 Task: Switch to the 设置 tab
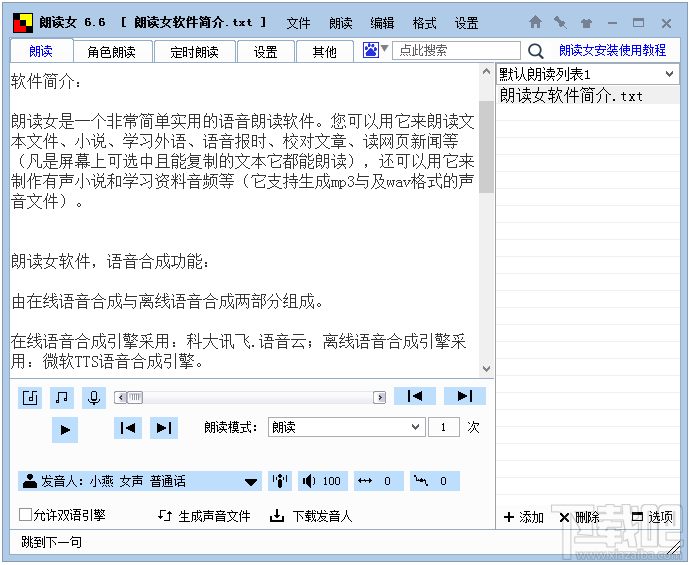[266, 52]
